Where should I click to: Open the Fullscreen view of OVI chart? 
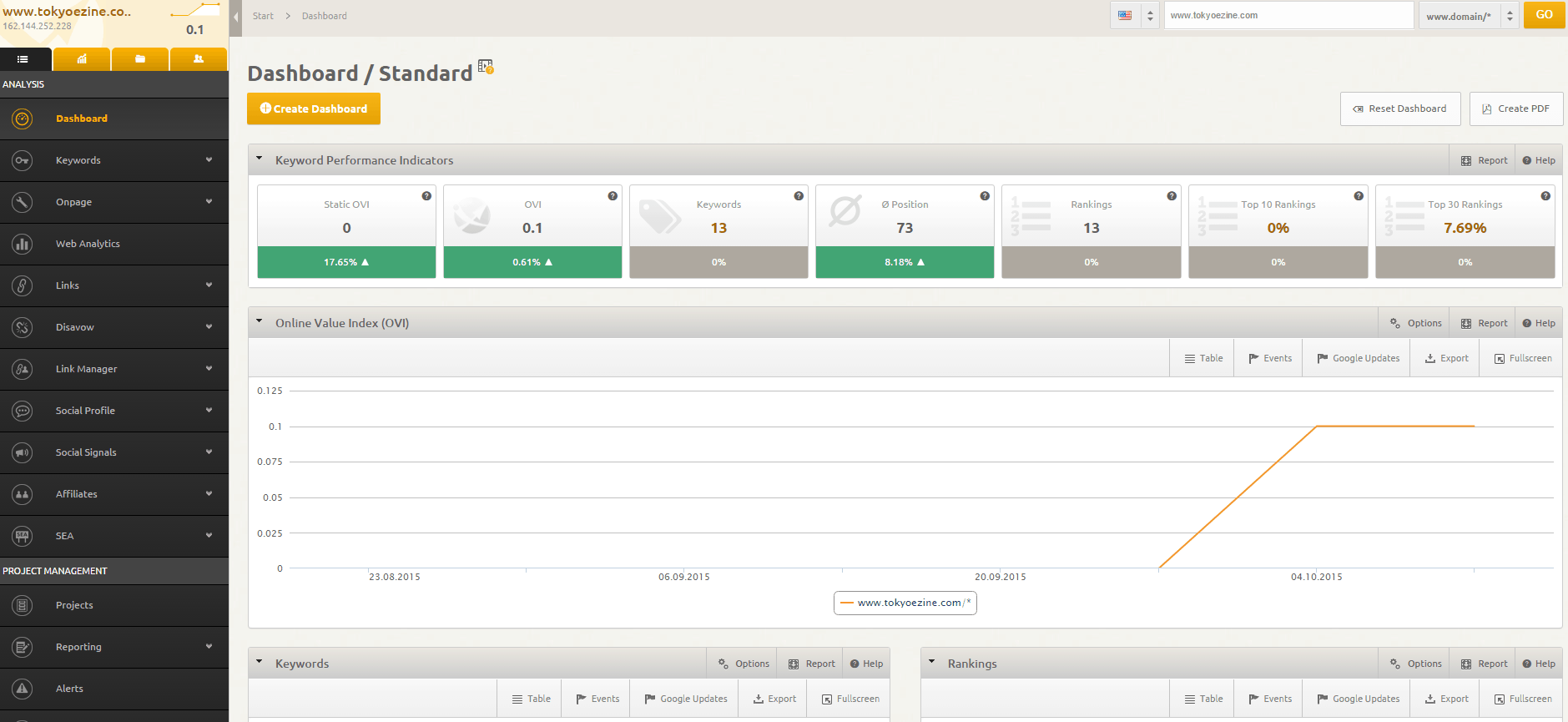click(1522, 358)
